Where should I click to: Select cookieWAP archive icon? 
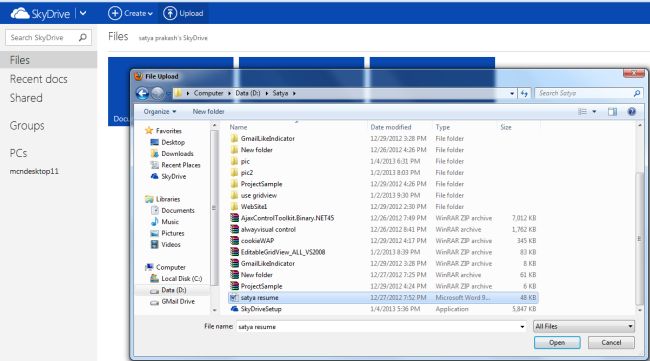coord(235,240)
